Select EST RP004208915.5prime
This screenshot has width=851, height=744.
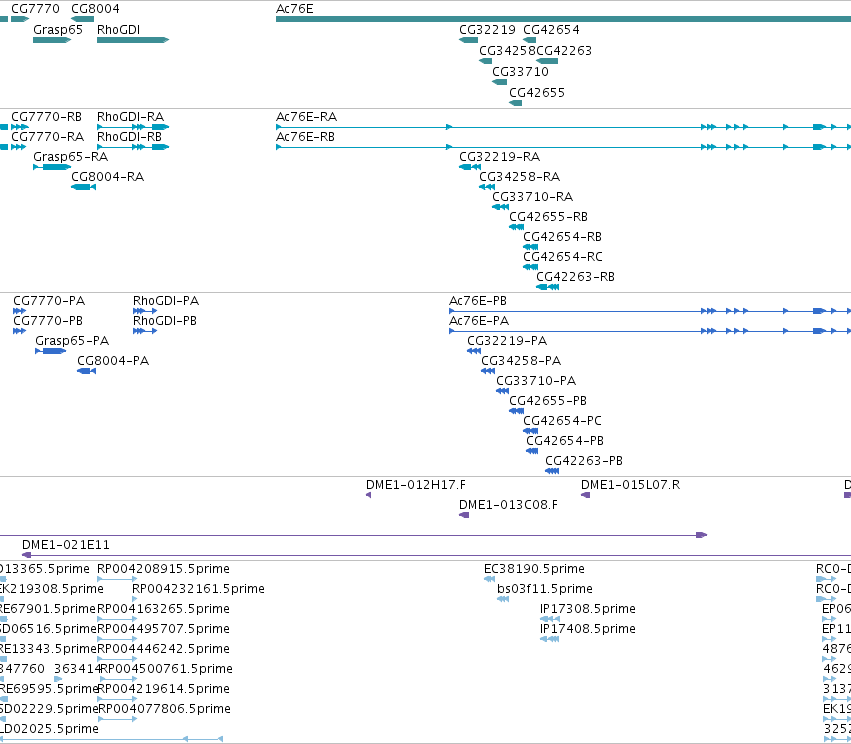[163, 569]
